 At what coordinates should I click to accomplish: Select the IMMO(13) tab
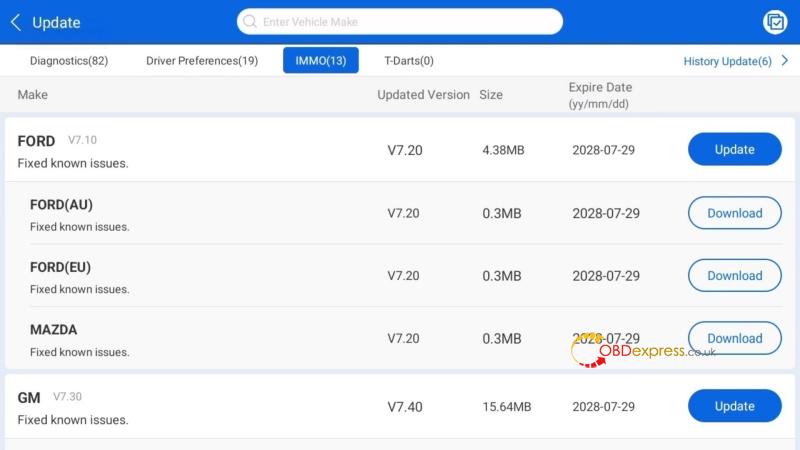pos(321,60)
